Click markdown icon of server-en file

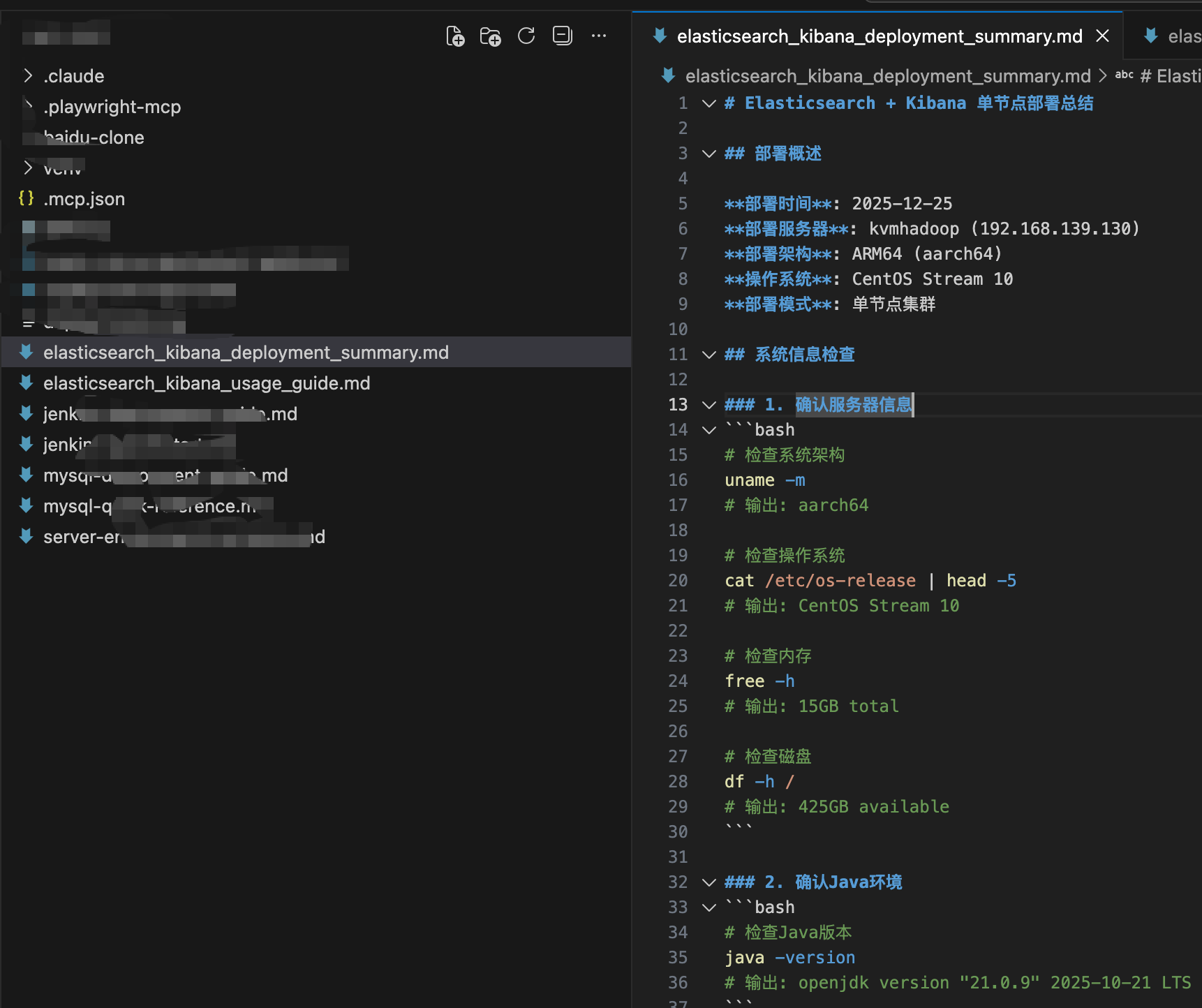[27, 536]
